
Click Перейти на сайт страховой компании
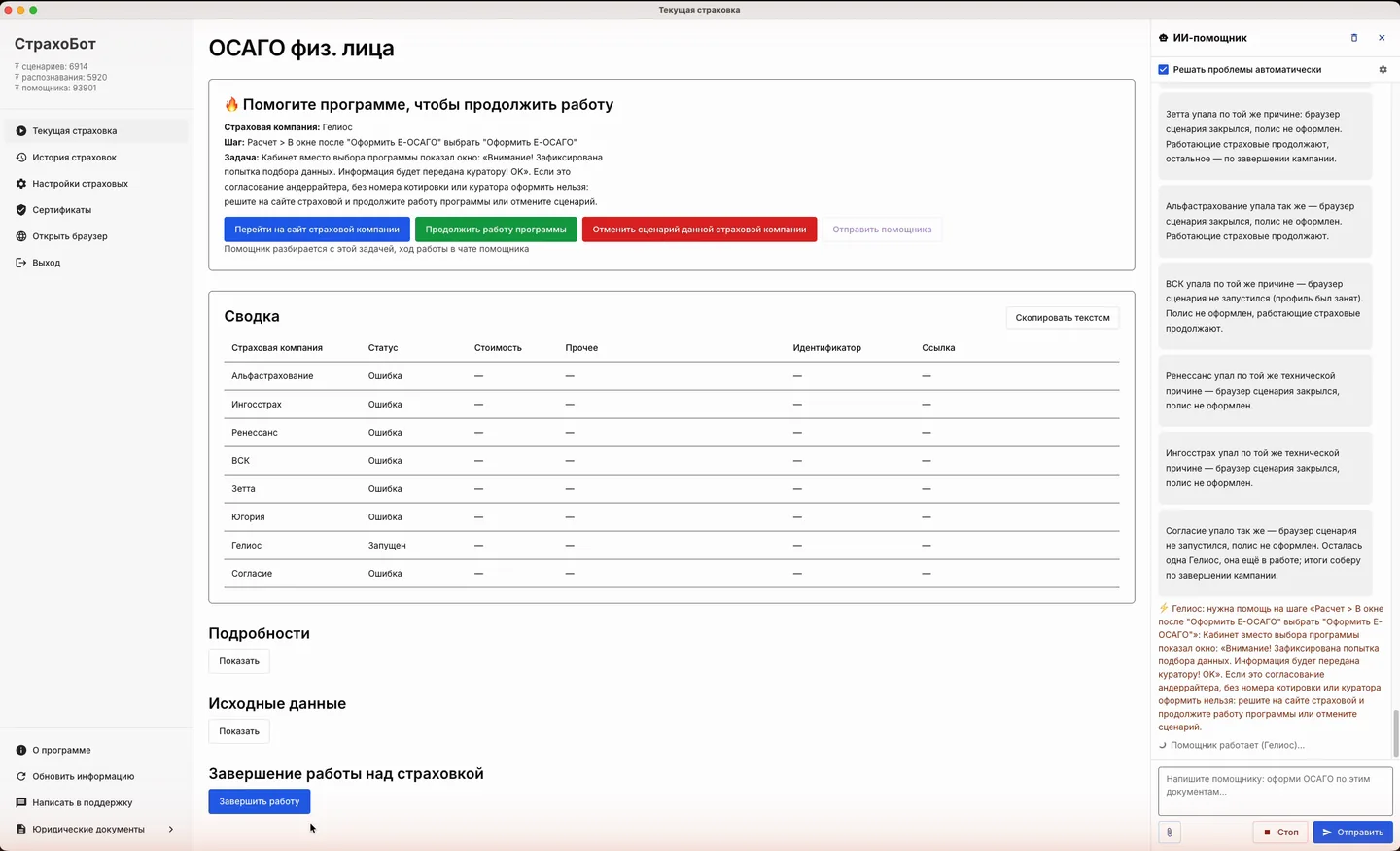[317, 230]
